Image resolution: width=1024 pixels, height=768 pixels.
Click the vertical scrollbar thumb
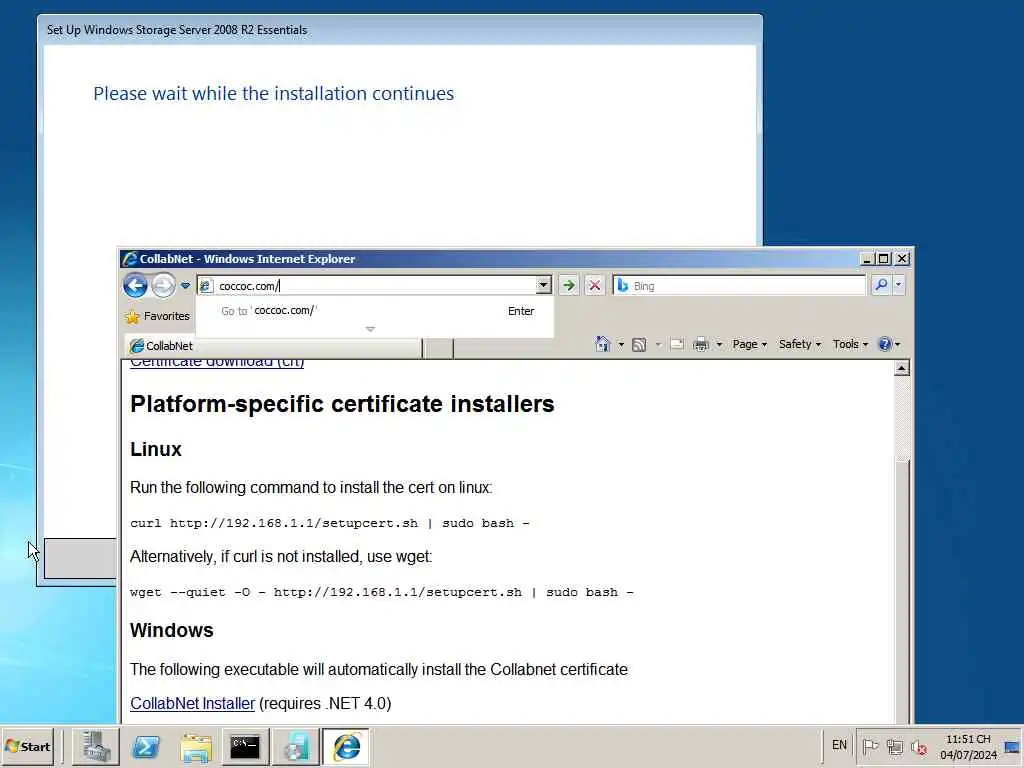tap(902, 591)
